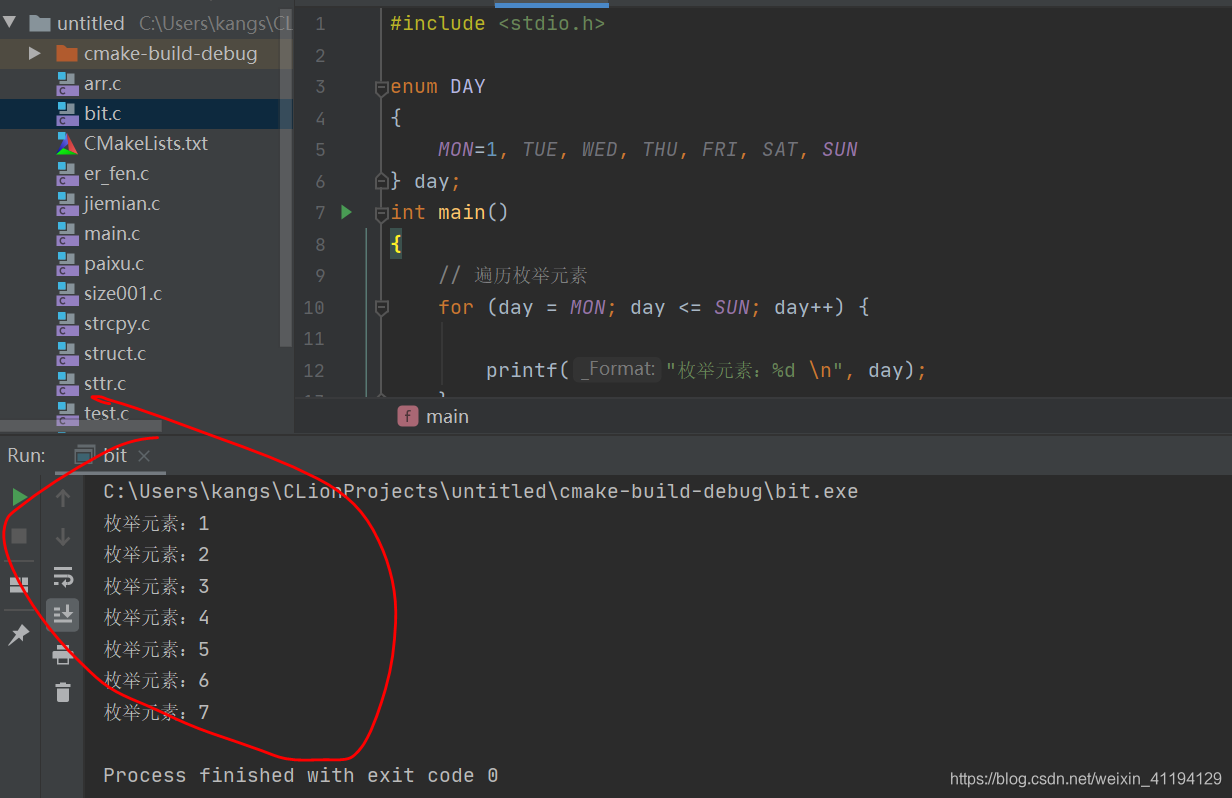Open paixu.c file

coord(114,263)
